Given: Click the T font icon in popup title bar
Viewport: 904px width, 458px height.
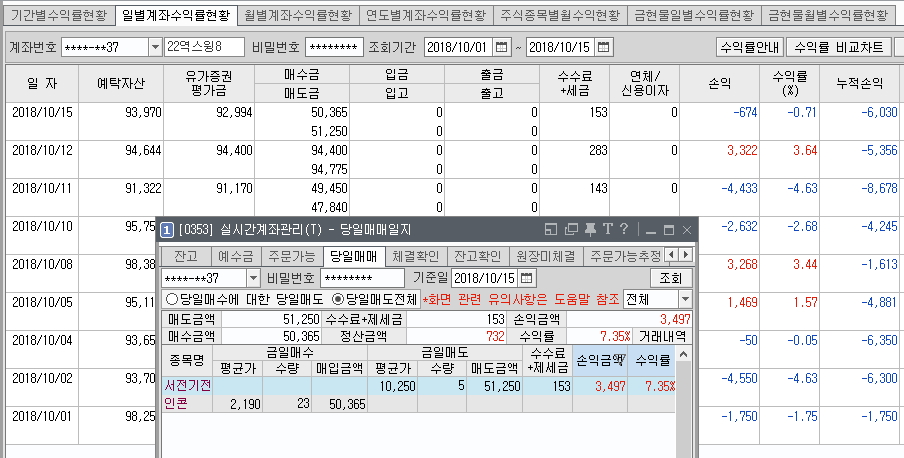Looking at the screenshot, I should coord(608,230).
